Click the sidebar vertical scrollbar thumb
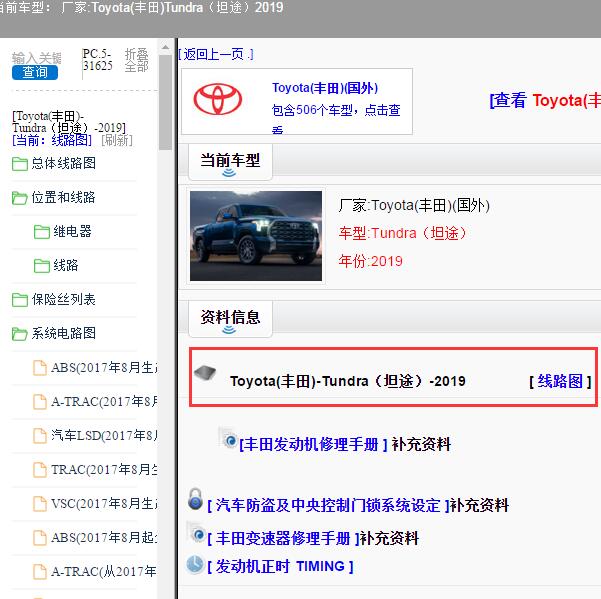Viewport: 601px width, 599px height. [x=165, y=103]
